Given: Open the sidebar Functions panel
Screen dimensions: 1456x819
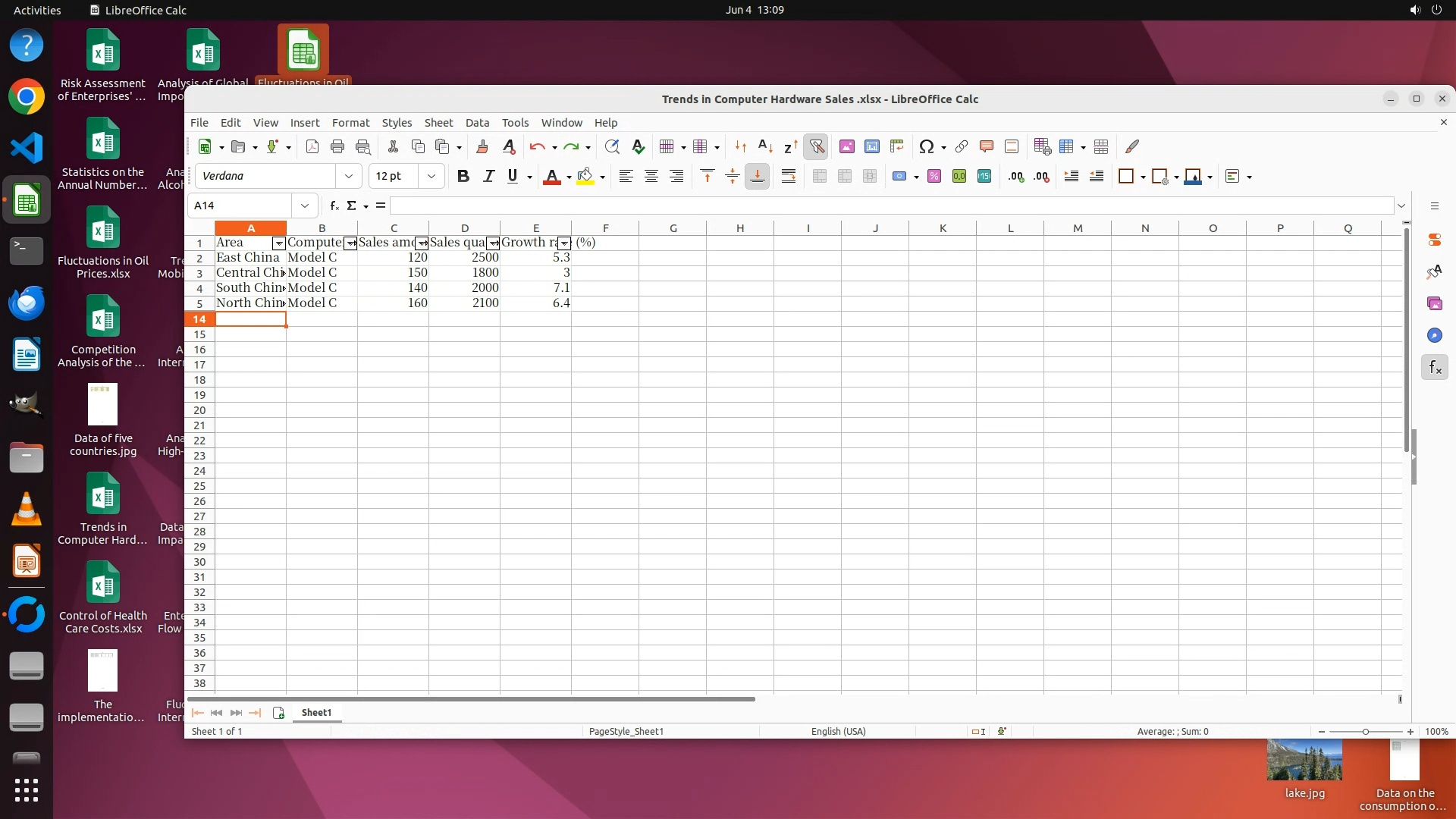Looking at the screenshot, I should (x=1435, y=368).
